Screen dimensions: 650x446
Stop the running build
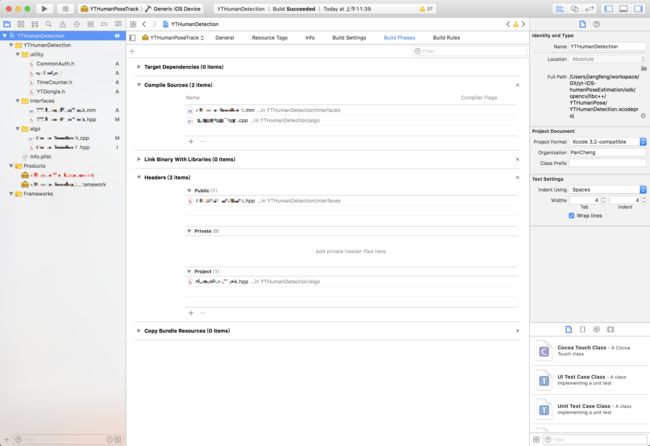click(x=65, y=9)
